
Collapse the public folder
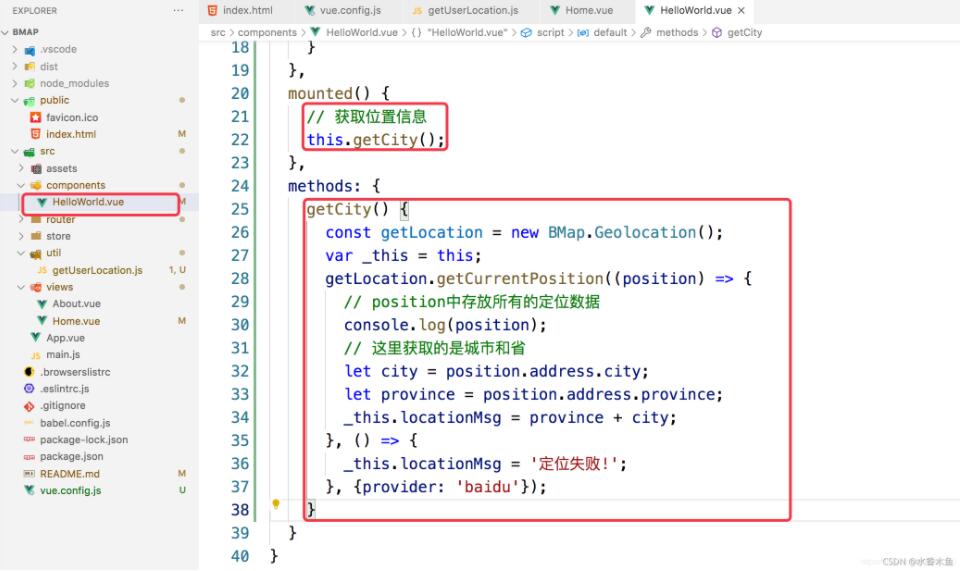[15, 100]
